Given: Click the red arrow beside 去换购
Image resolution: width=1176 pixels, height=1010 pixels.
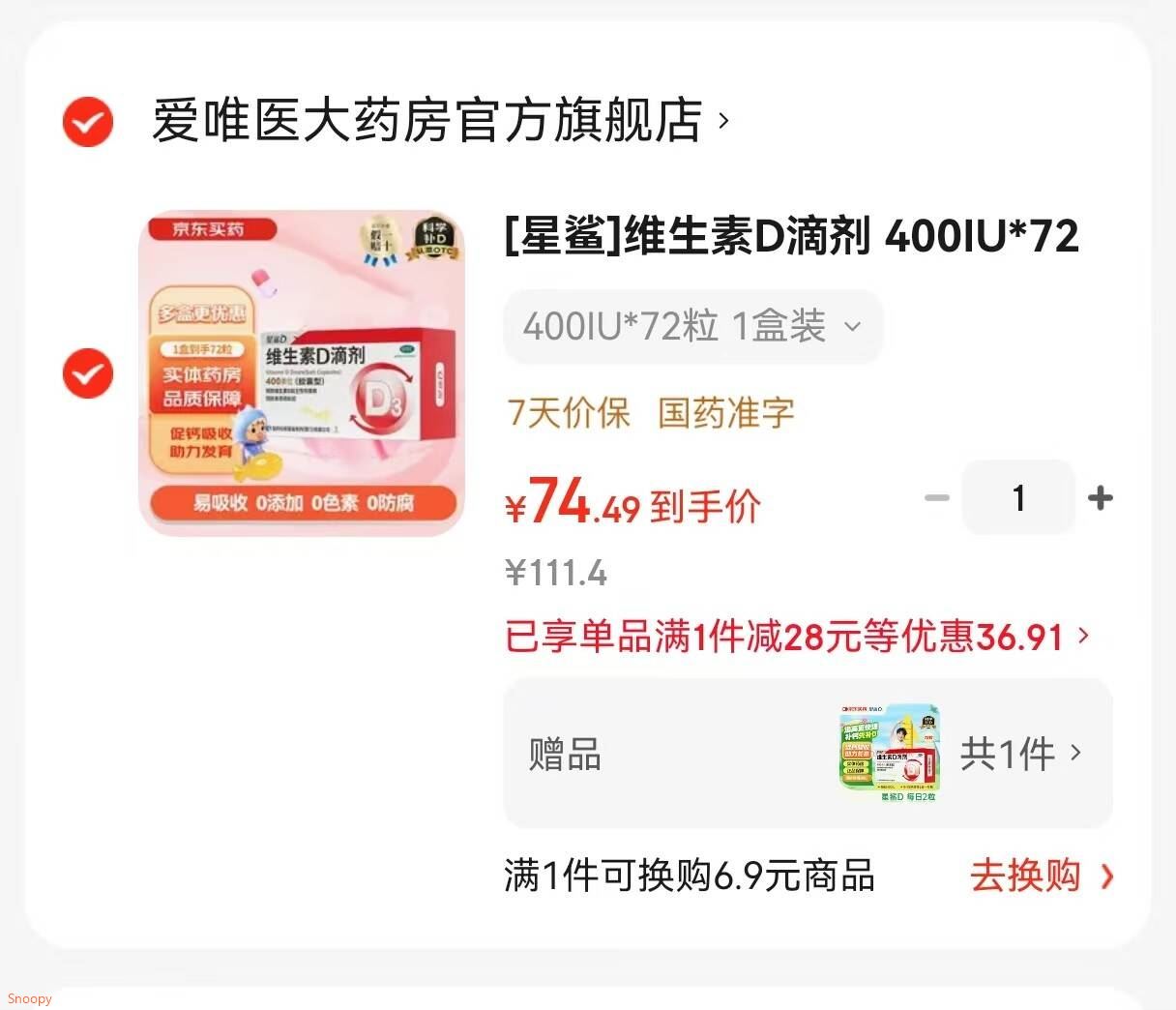Looking at the screenshot, I should (x=1106, y=876).
